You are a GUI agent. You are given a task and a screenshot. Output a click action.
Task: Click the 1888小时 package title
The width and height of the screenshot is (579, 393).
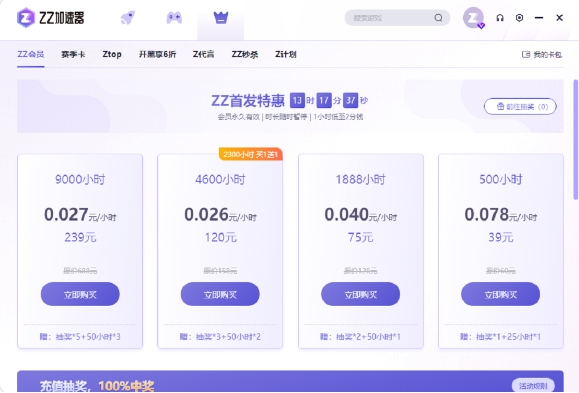pos(360,180)
